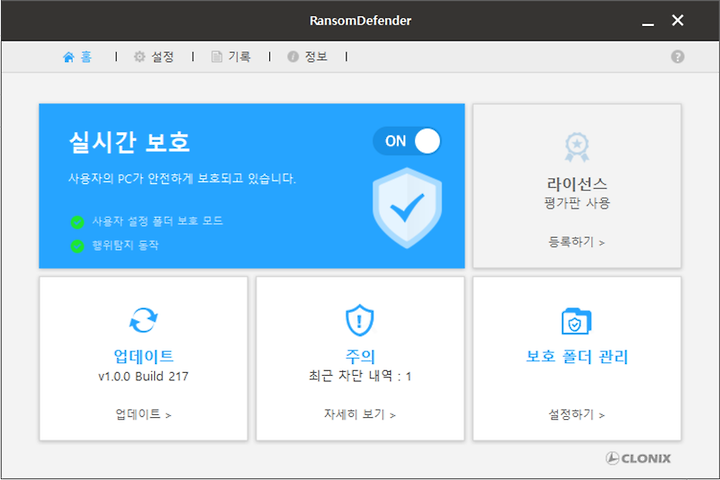
Task: Click the version text v1.0.0 Build 217
Action: point(143,377)
